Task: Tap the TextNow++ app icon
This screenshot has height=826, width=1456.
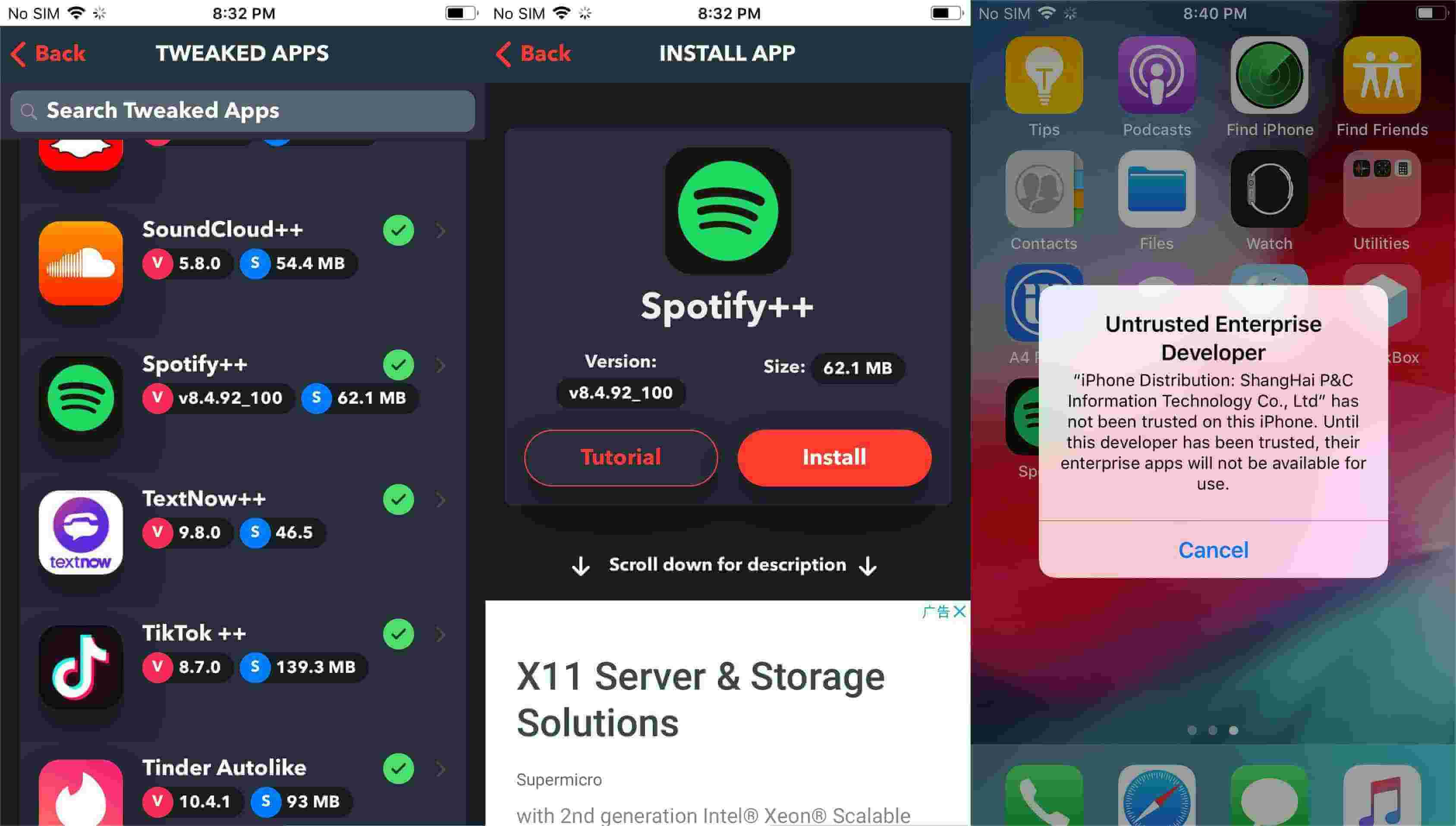Action: point(80,530)
